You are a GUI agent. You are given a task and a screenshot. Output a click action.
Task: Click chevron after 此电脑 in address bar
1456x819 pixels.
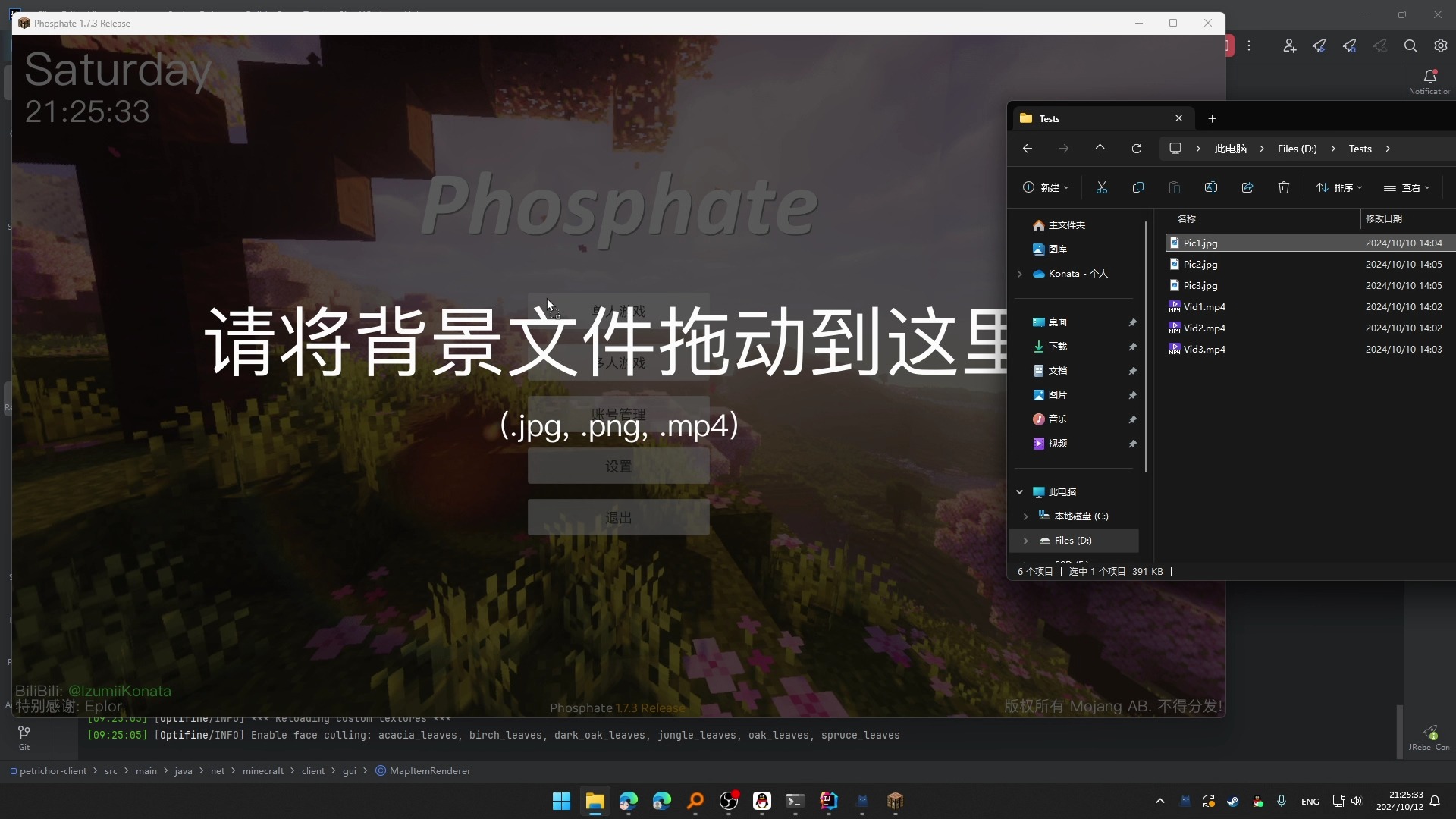coord(1262,149)
